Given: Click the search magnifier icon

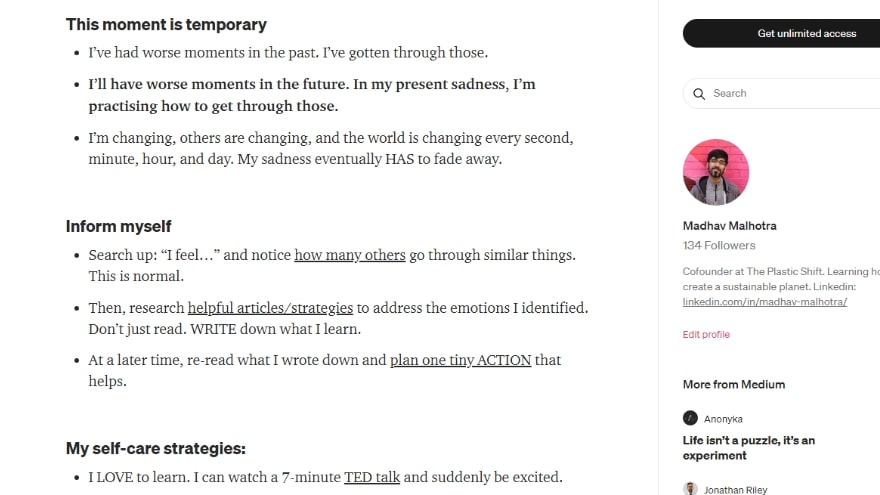Looking at the screenshot, I should tap(699, 94).
